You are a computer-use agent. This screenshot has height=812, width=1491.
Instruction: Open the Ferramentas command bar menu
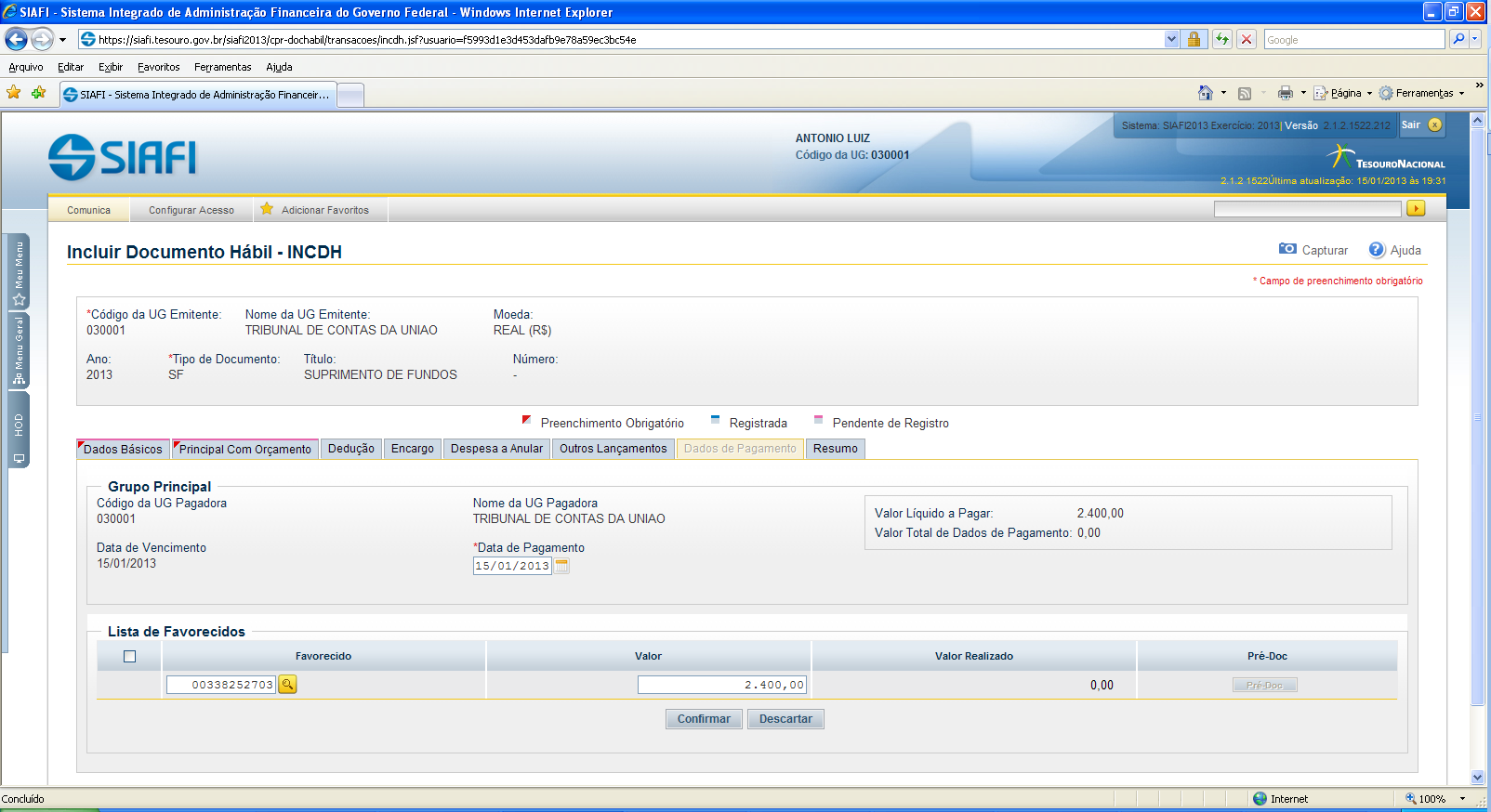point(1422,93)
